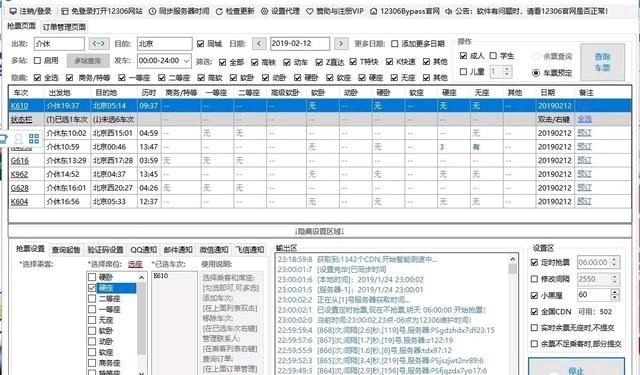Click train number K604 link
Screen dimensions: 640x375
click(19, 202)
